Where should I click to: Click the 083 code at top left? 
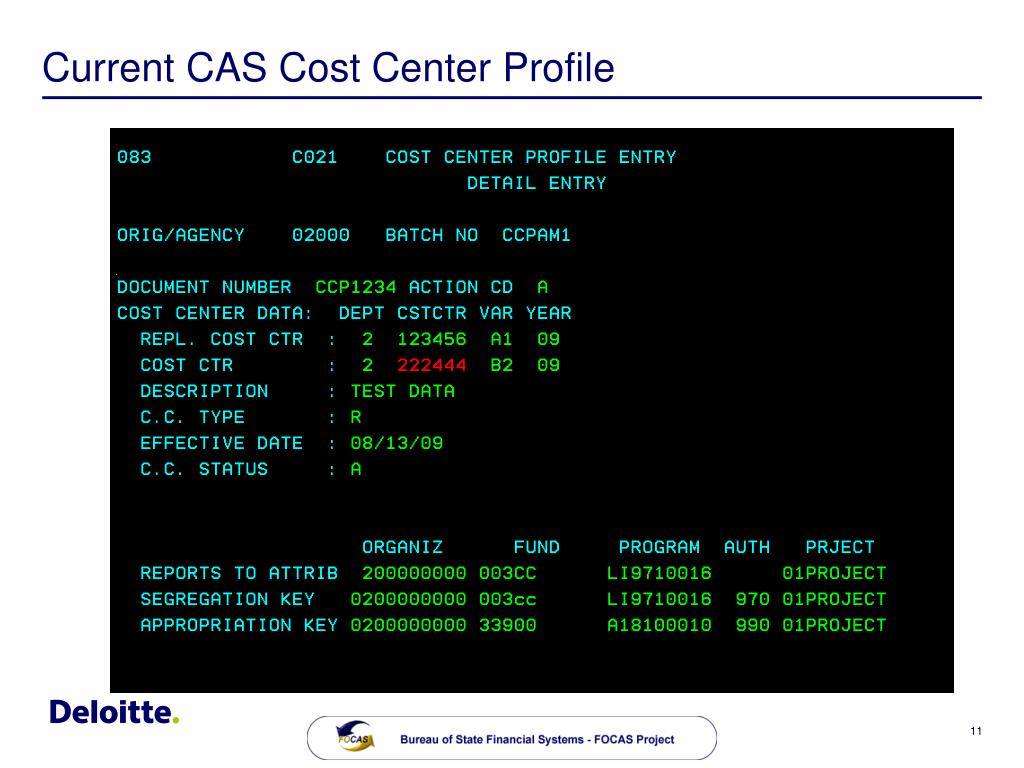pos(134,157)
